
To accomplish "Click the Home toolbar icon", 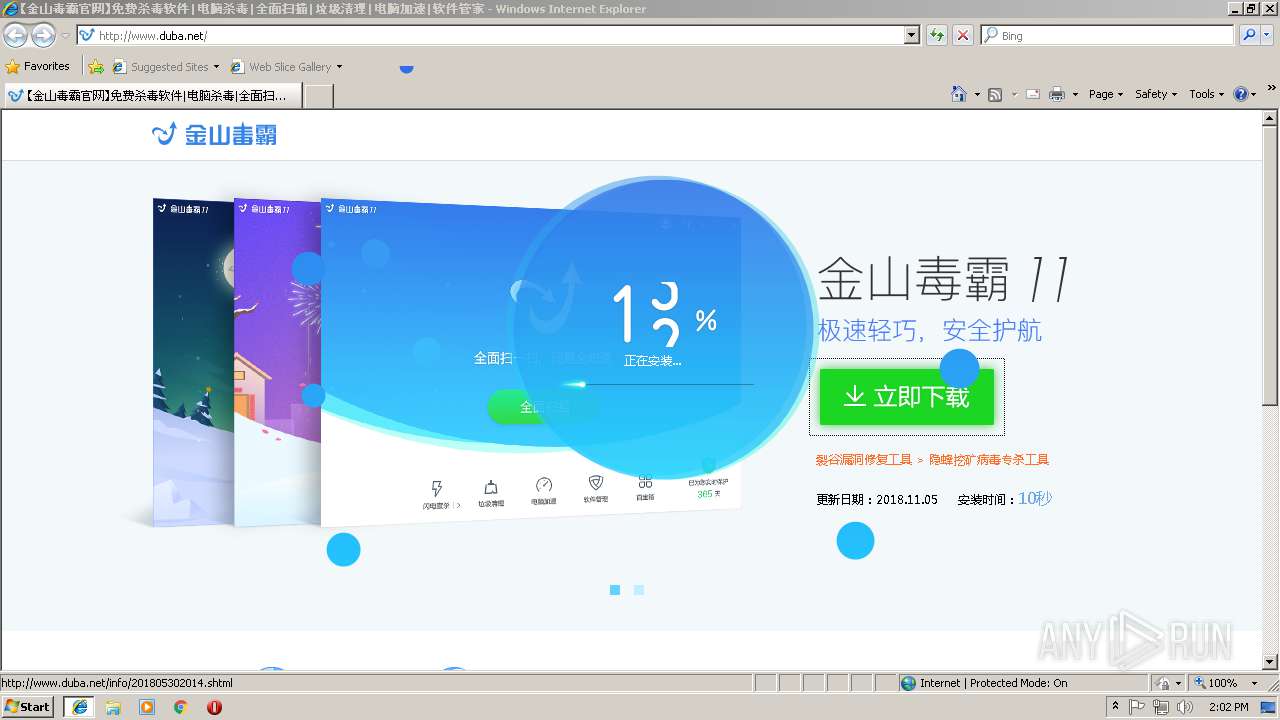I will [x=958, y=94].
